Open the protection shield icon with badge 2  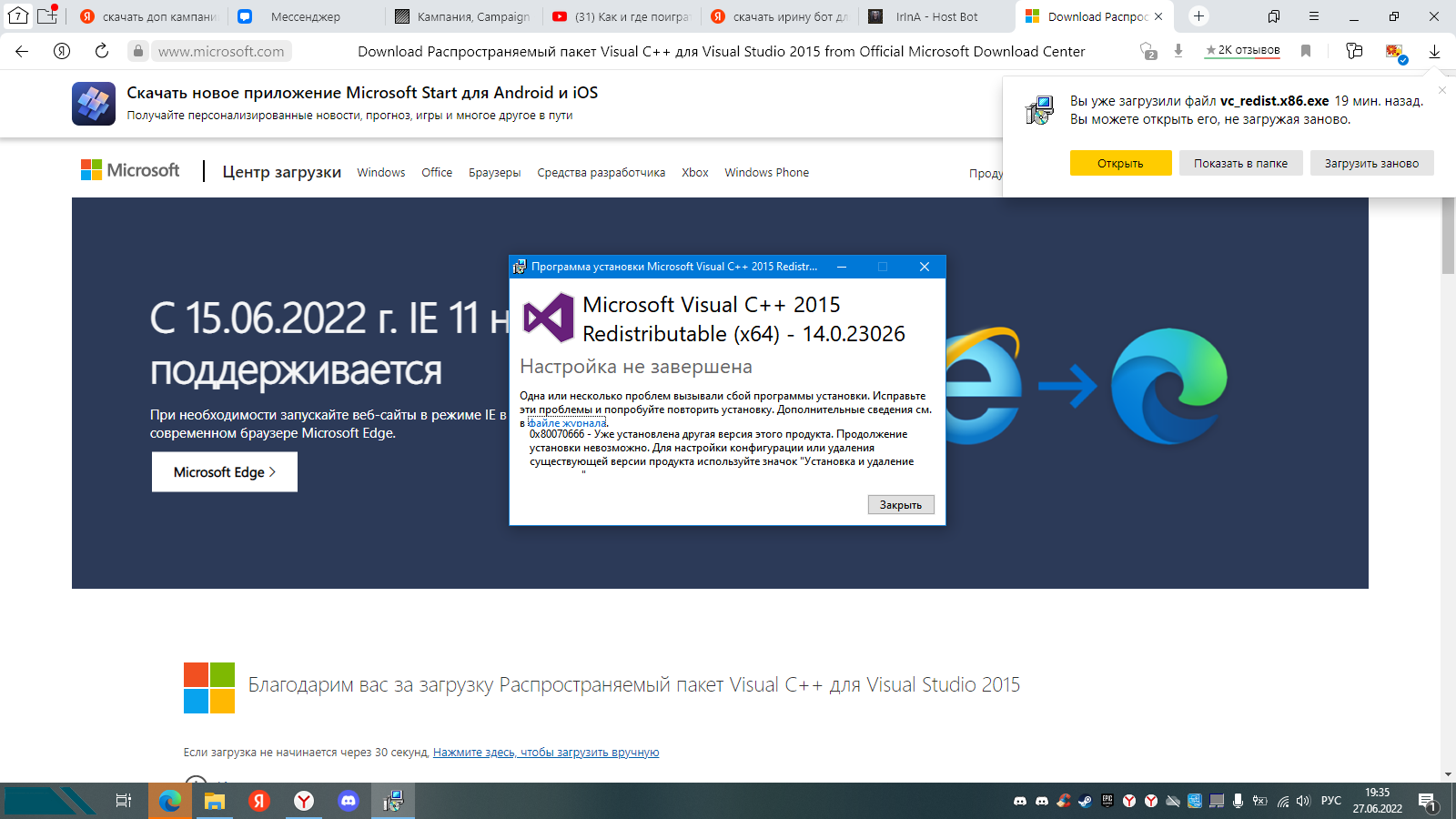[x=1148, y=51]
